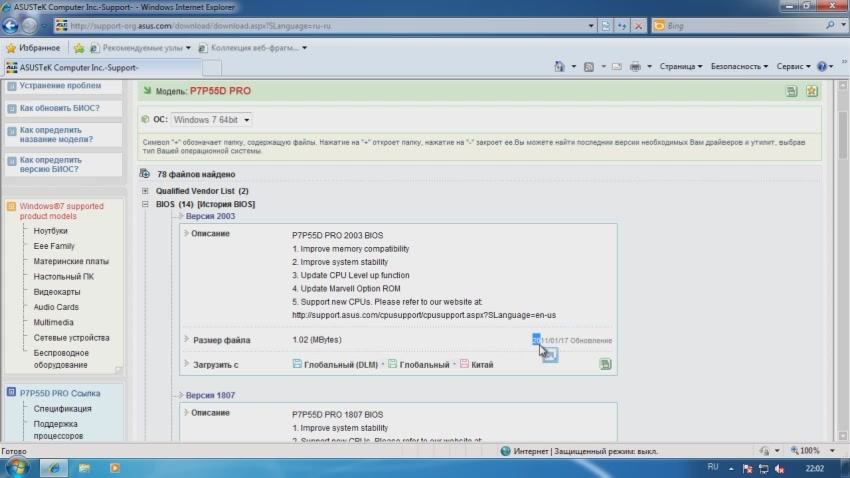
Task: Open Как определить версию БИОС? link
Action: pyautogui.click(x=50, y=164)
